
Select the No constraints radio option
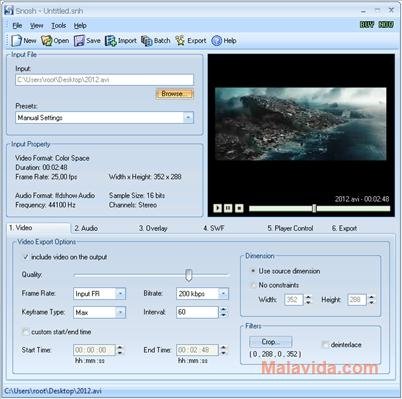(x=253, y=285)
